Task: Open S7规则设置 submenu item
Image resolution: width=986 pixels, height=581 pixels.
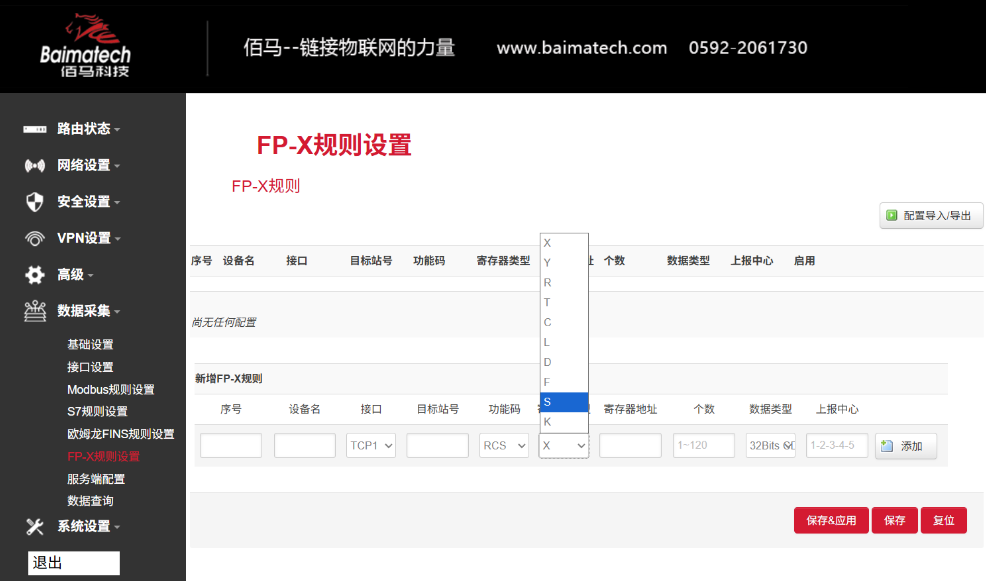Action: (x=97, y=412)
